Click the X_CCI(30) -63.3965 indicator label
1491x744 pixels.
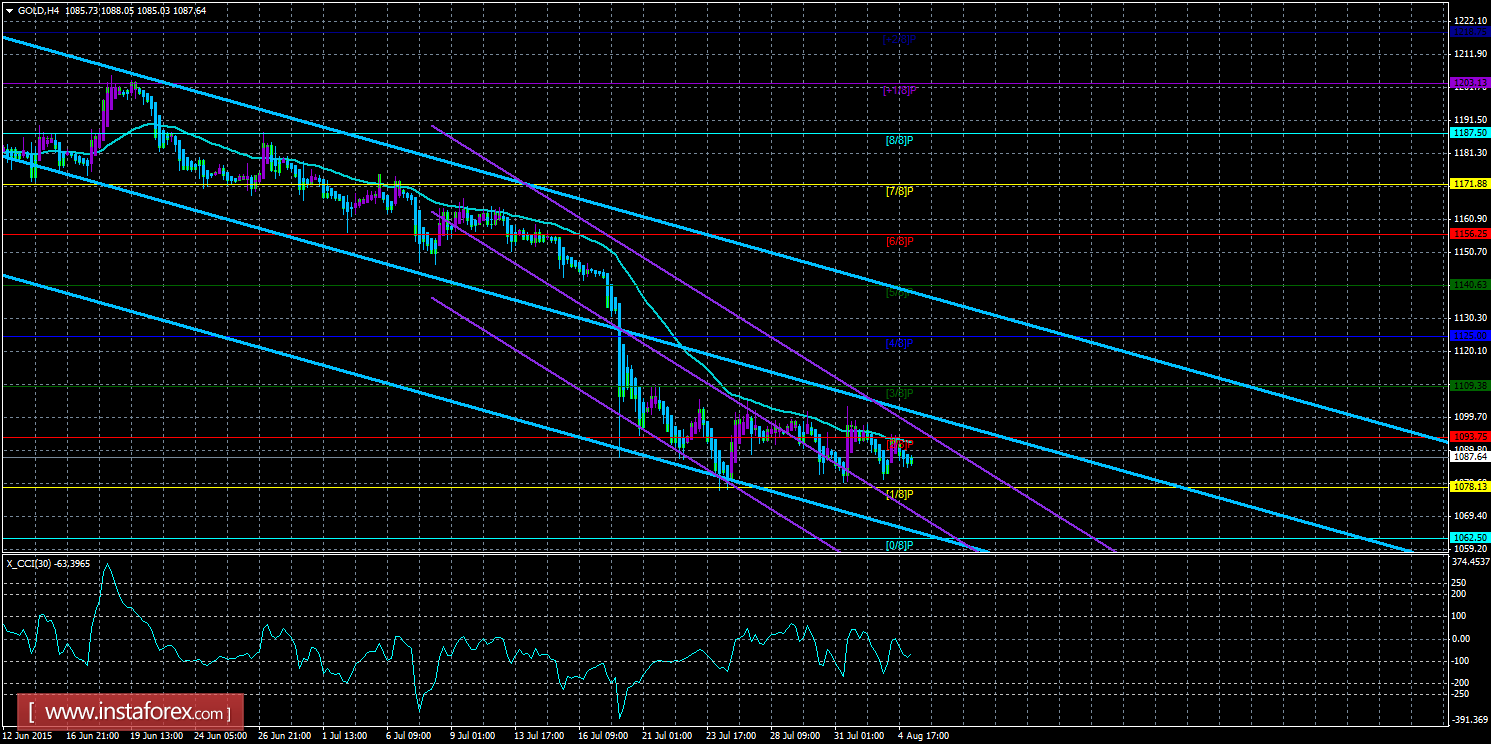[49, 563]
